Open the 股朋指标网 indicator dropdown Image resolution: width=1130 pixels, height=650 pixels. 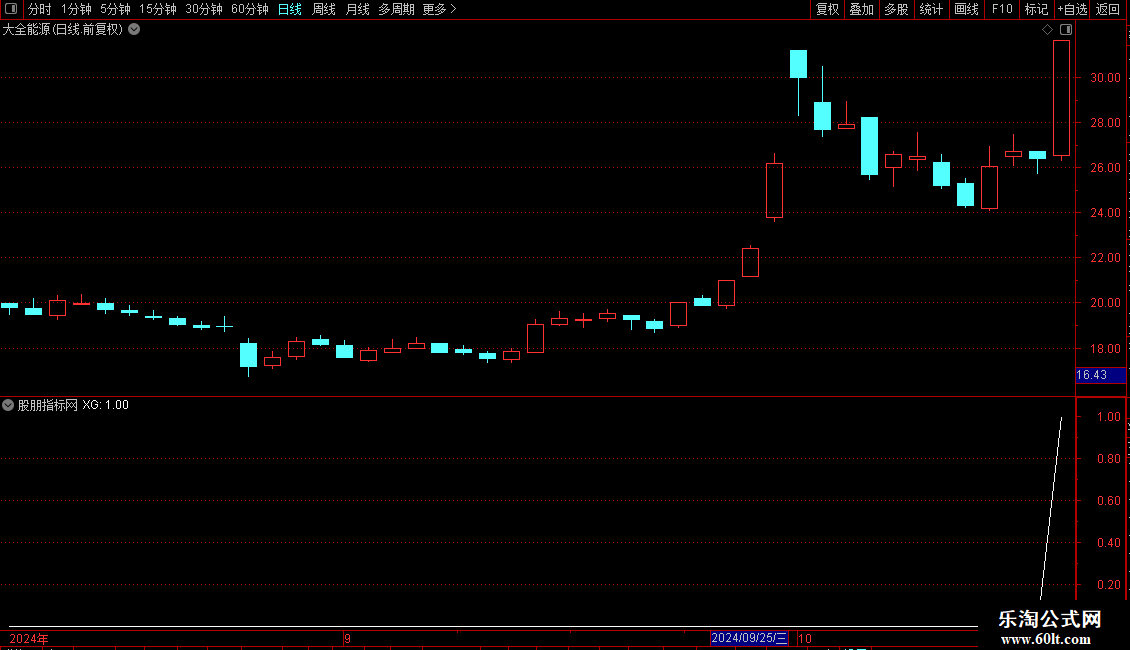coord(8,405)
